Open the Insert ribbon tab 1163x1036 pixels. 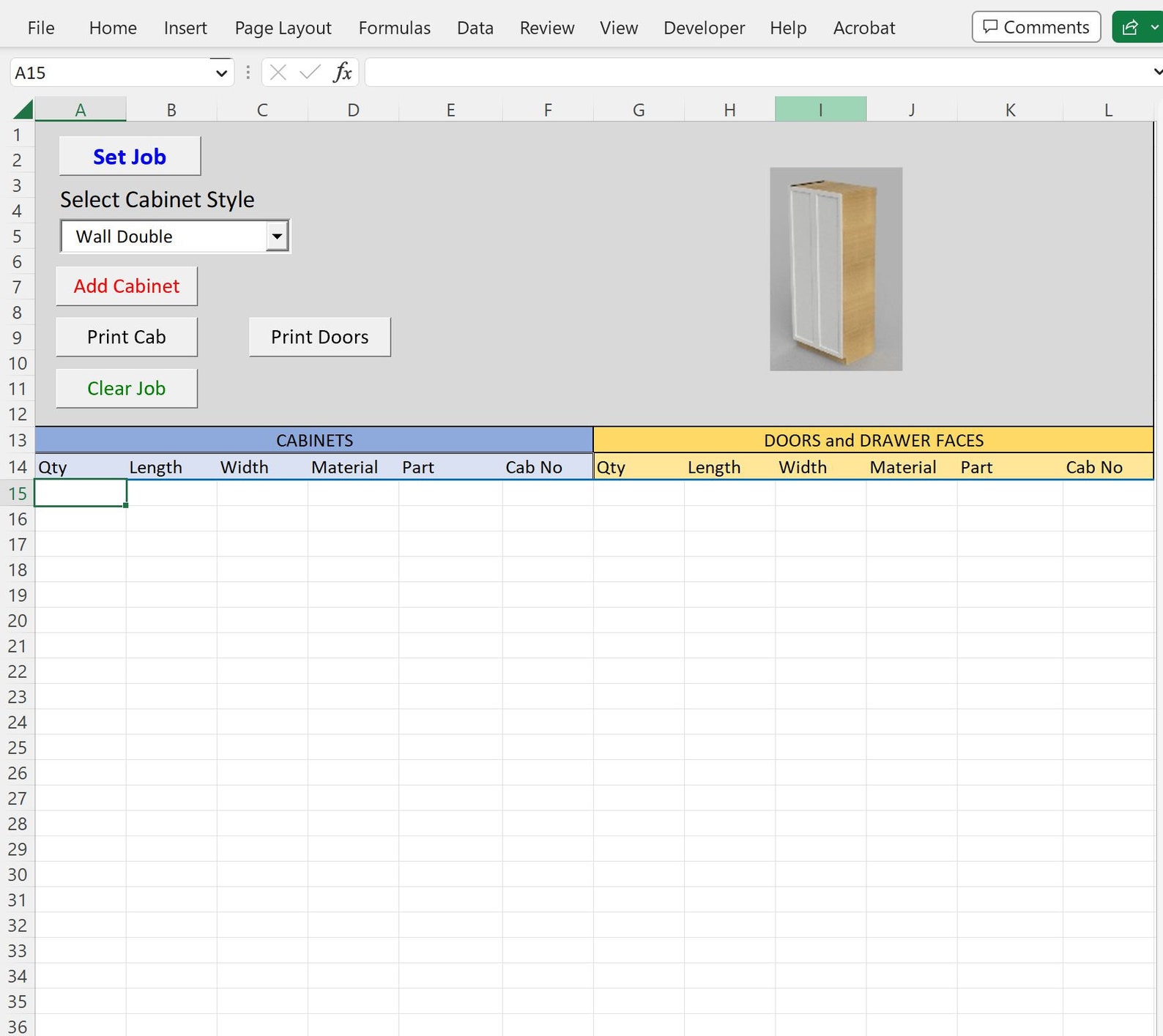[x=185, y=28]
